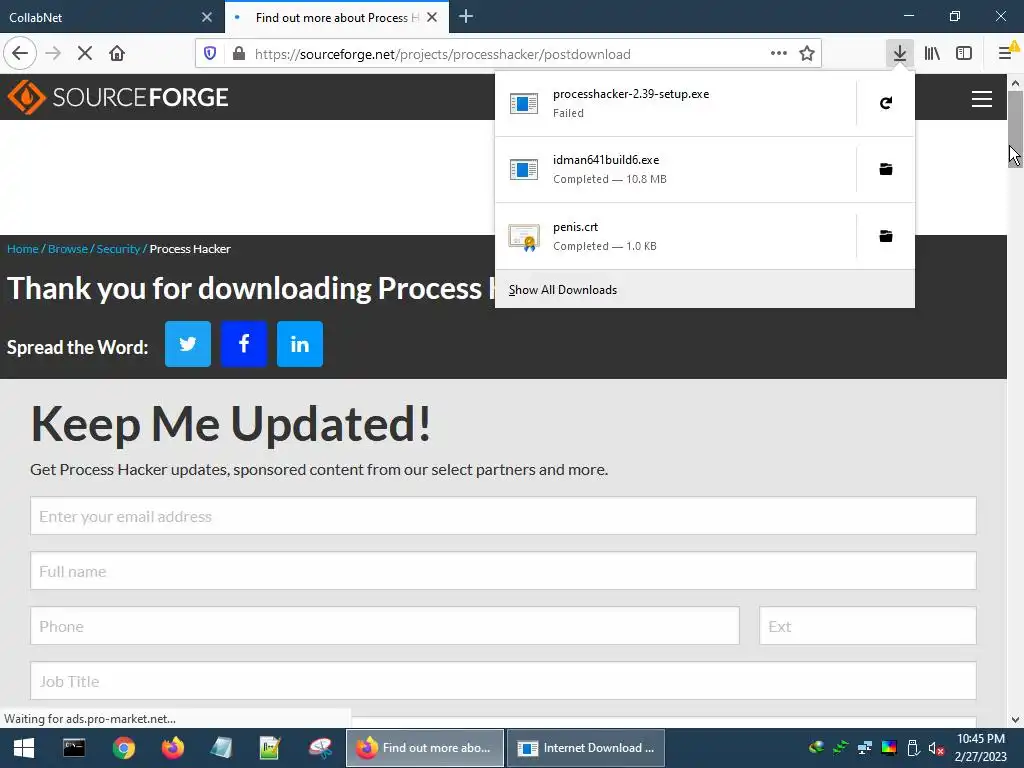Close the Process Hacker tab
The image size is (1024, 768).
tap(432, 17)
